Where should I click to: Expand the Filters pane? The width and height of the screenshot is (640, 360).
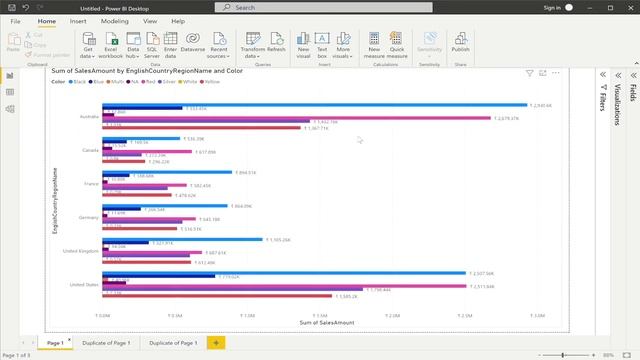pyautogui.click(x=602, y=75)
